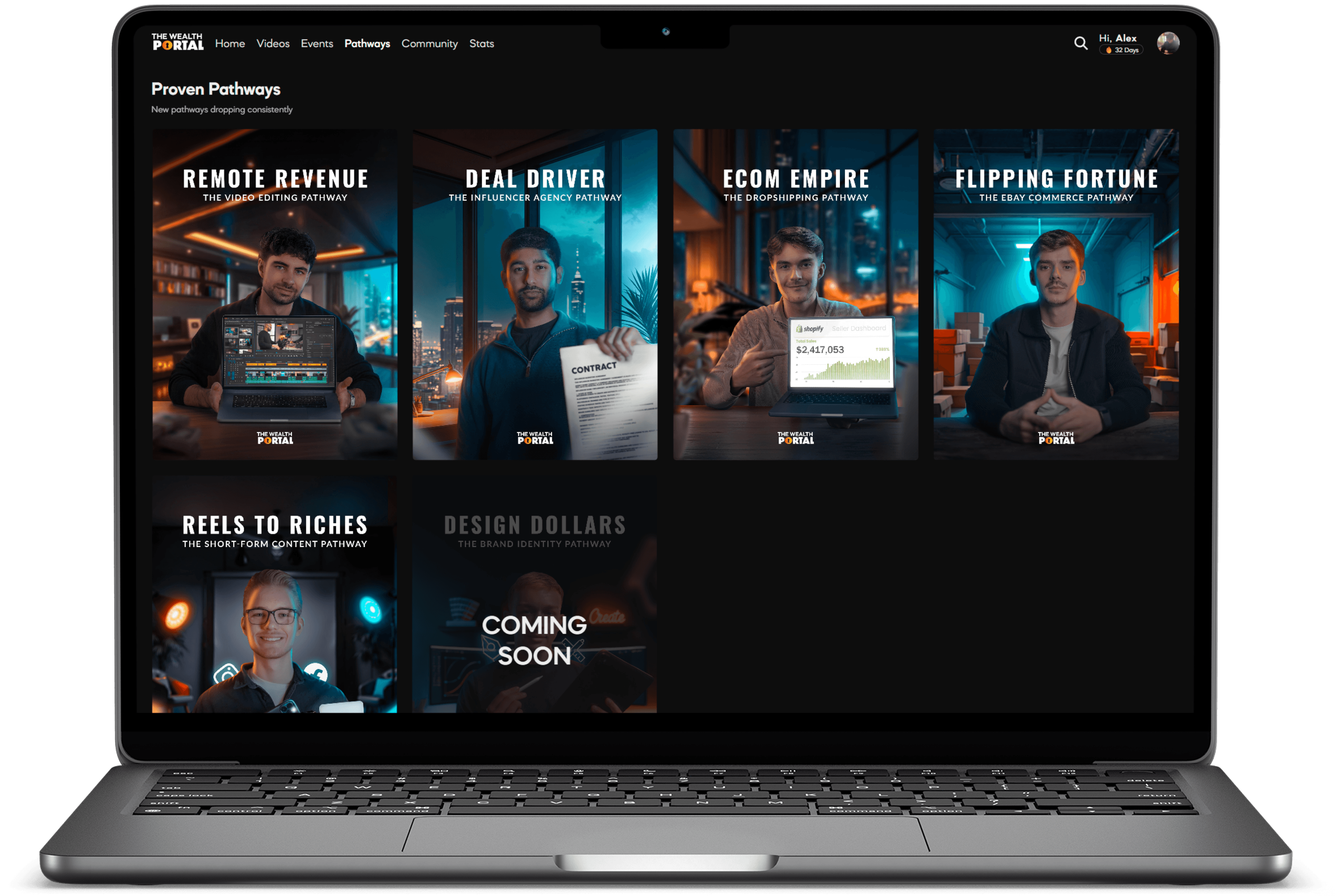Click Portal logo on Remote Revenue card

point(275,438)
